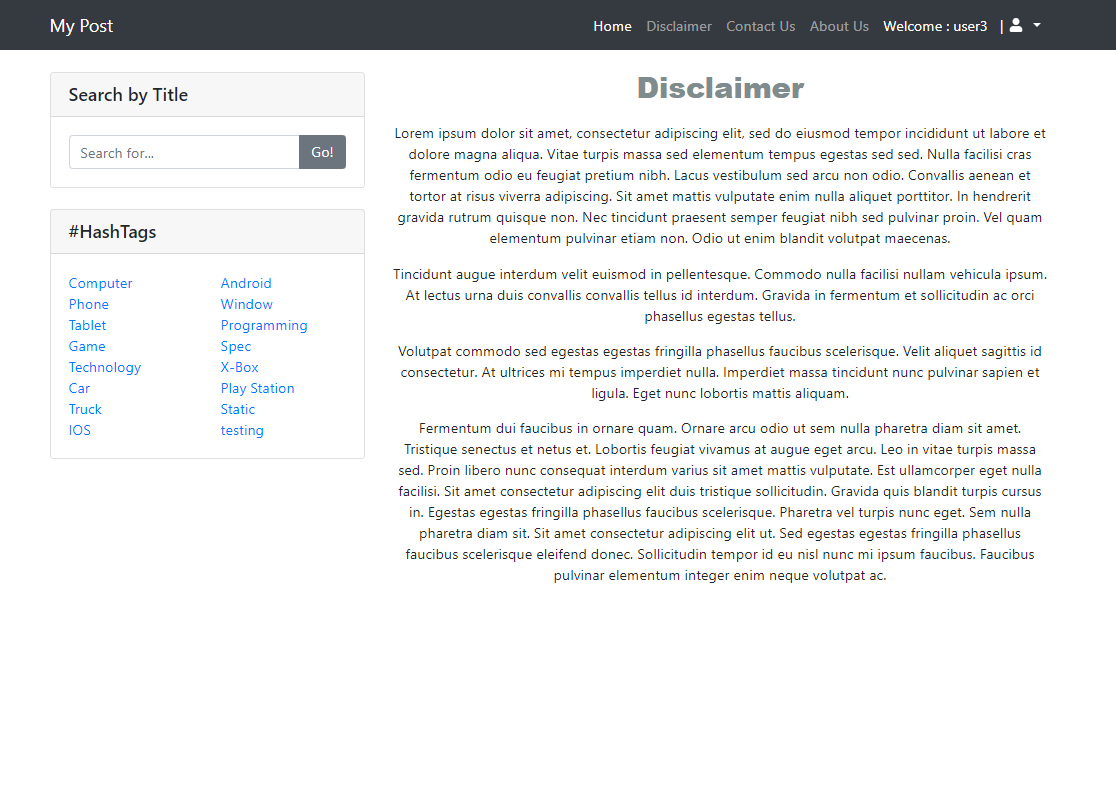This screenshot has height=785, width=1116.
Task: Select the X-Box hashtag
Action: click(x=239, y=367)
